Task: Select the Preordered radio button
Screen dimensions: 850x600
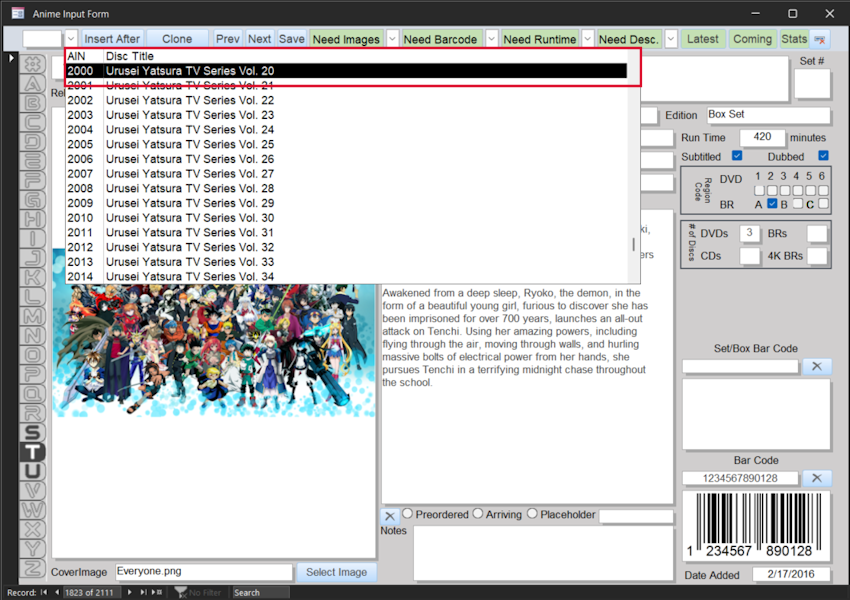Action: (408, 513)
